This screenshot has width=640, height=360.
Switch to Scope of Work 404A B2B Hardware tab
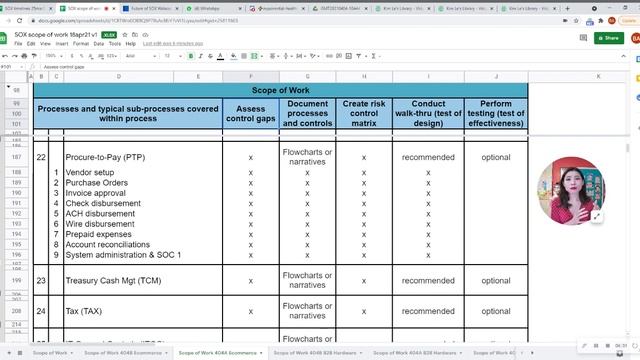pyautogui.click(x=415, y=353)
